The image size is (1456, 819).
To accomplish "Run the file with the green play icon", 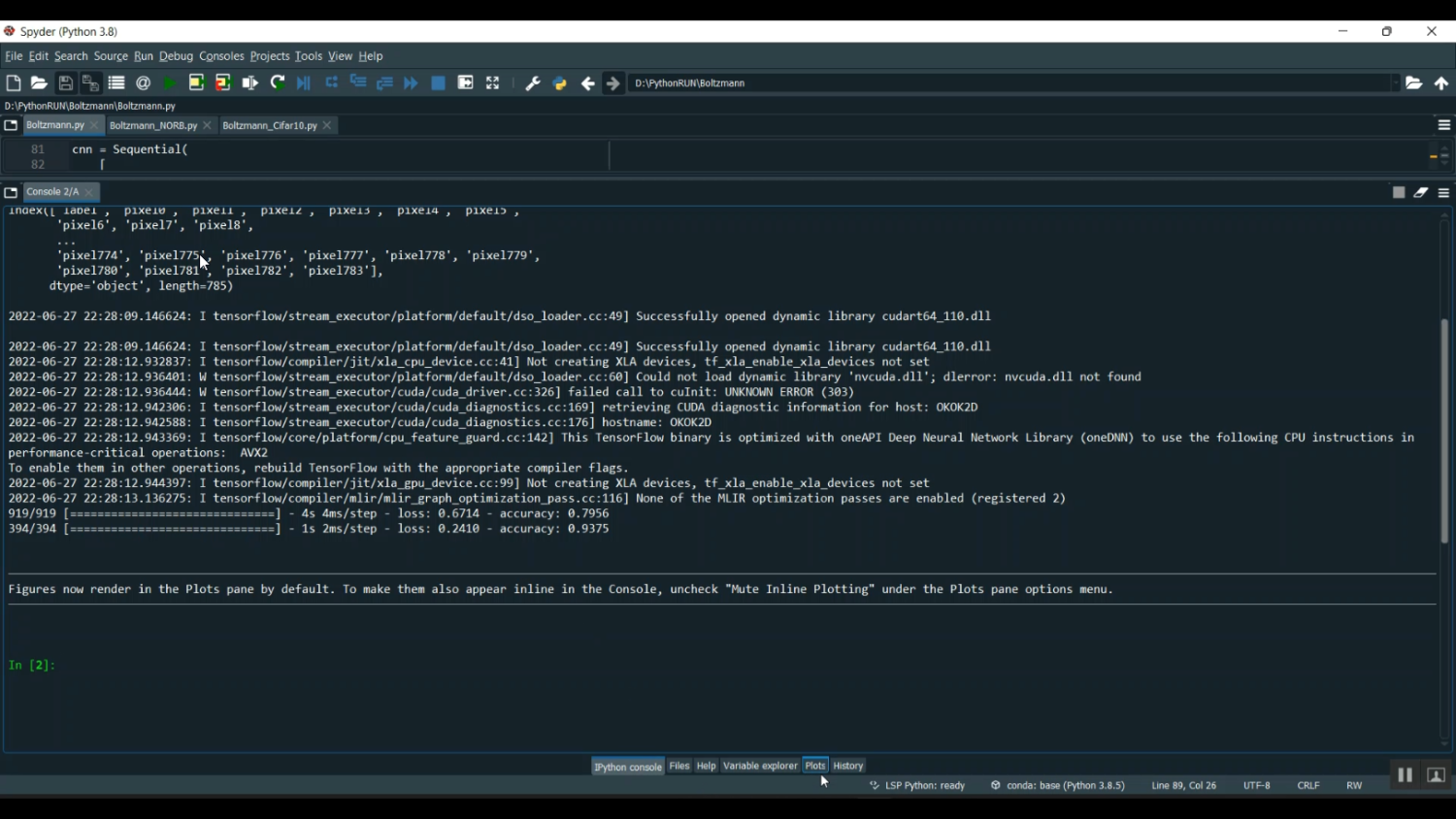I will point(170,83).
